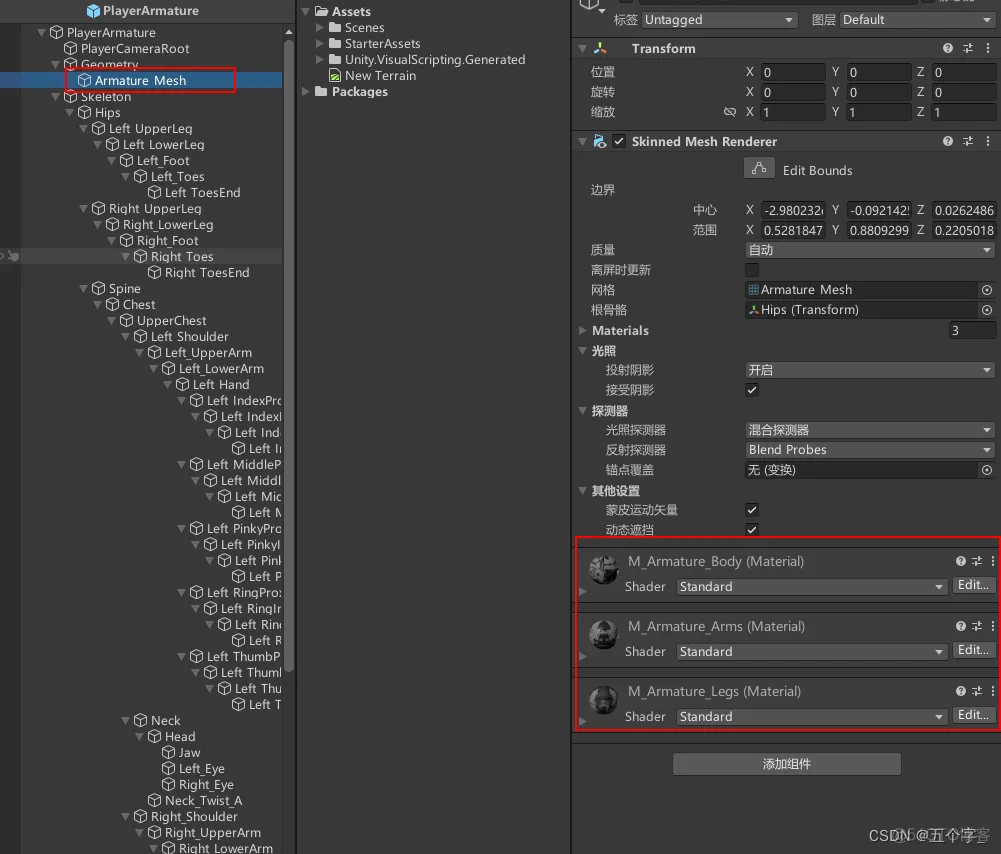Select Right Toes in hierarchy

coord(182,257)
